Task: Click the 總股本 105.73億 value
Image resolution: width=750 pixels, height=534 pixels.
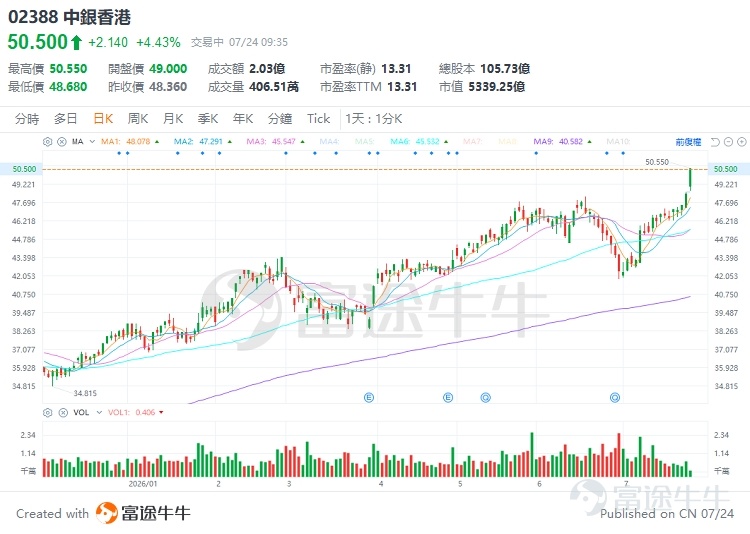Action: [505, 69]
